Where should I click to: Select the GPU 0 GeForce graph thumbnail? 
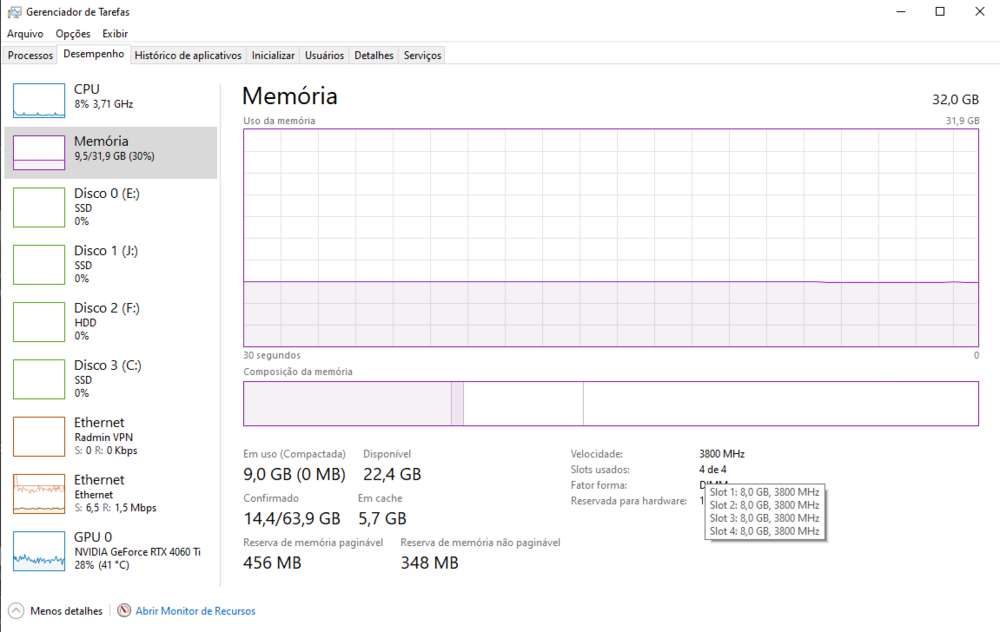click(x=39, y=551)
